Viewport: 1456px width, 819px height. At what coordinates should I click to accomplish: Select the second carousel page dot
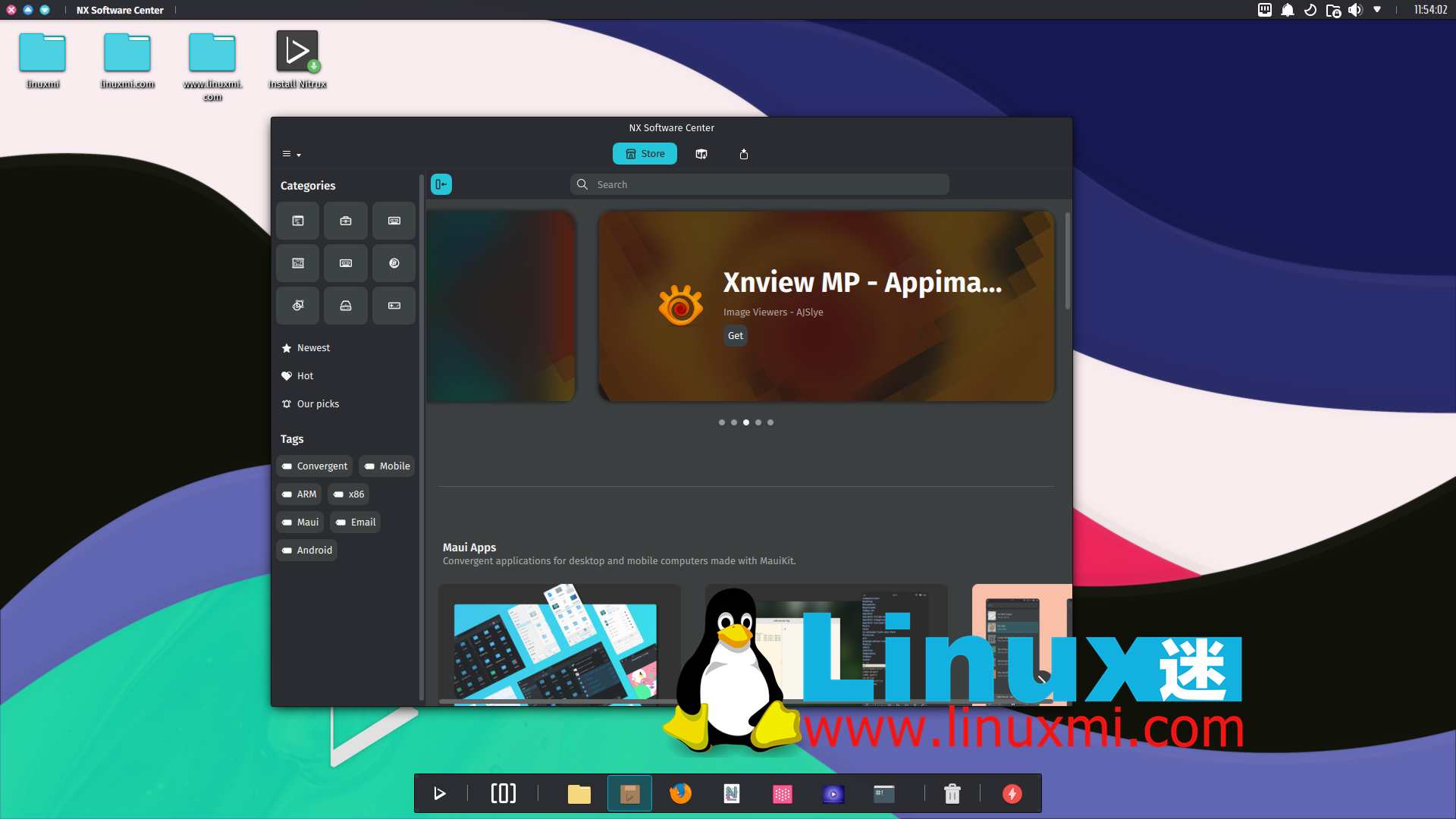[x=734, y=422]
